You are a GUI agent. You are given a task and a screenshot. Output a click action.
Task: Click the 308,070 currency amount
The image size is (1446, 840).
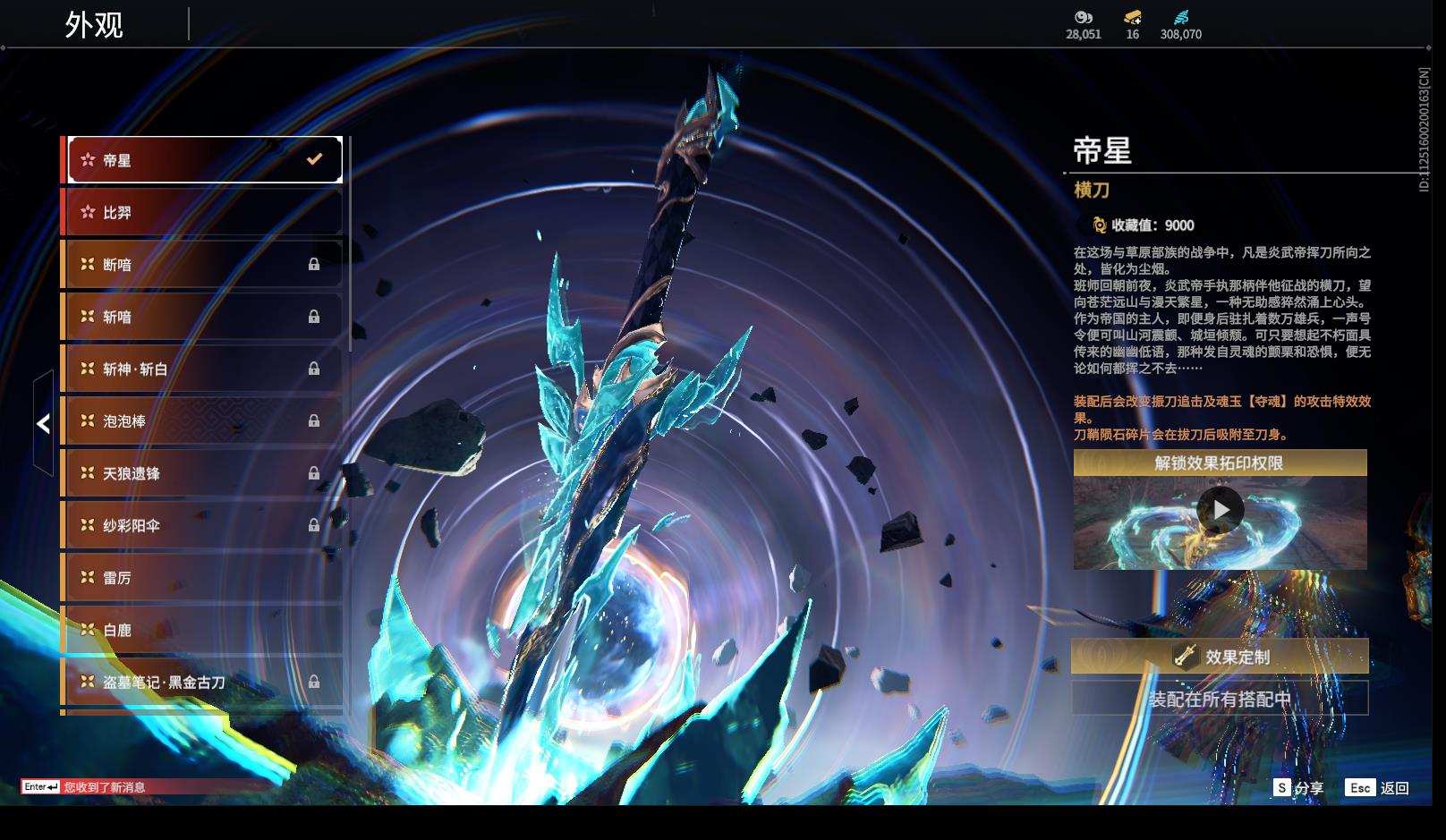click(1181, 34)
